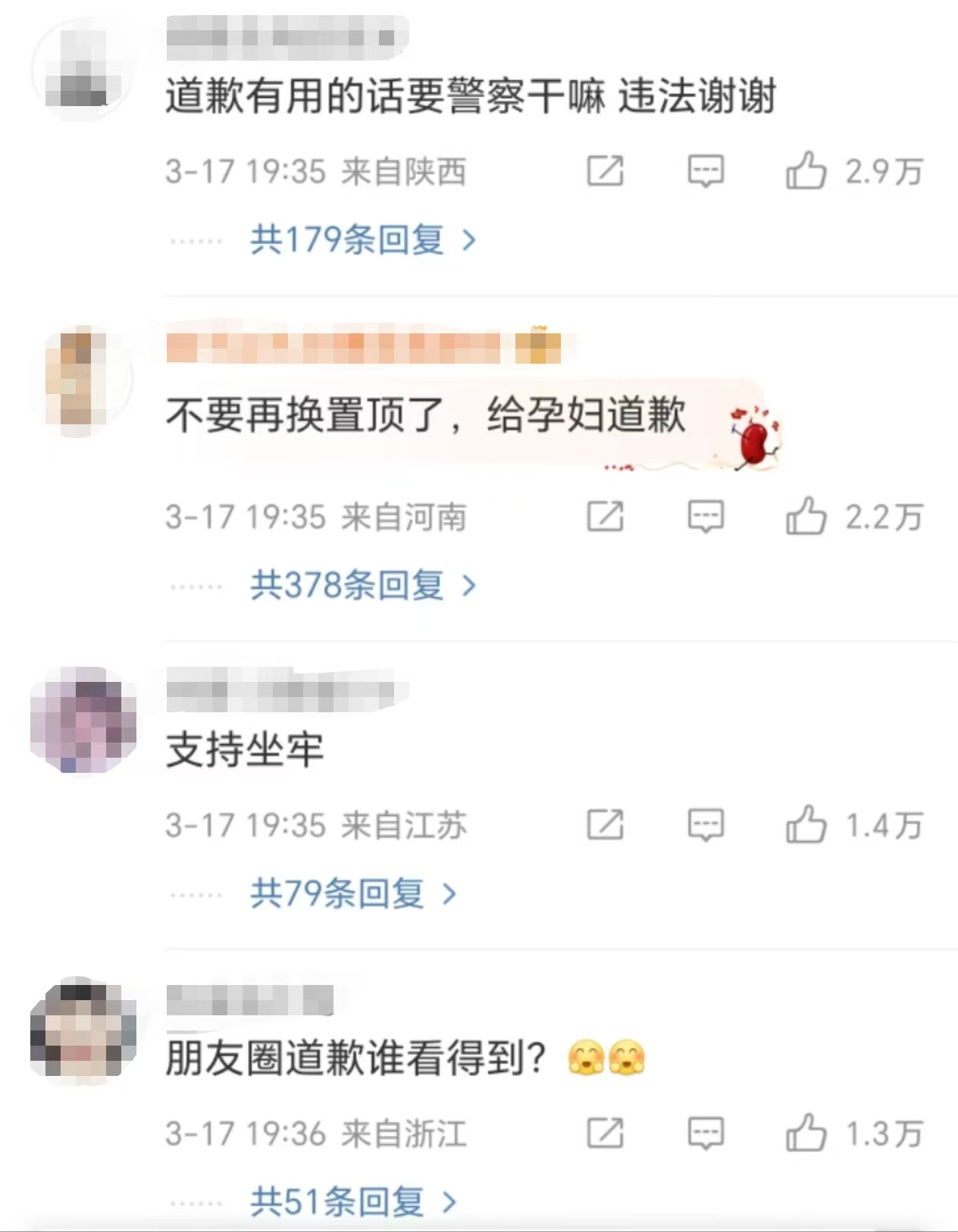Open the avatar of the 支持坐牢 commenter
This screenshot has width=958, height=1232.
pos(83,720)
